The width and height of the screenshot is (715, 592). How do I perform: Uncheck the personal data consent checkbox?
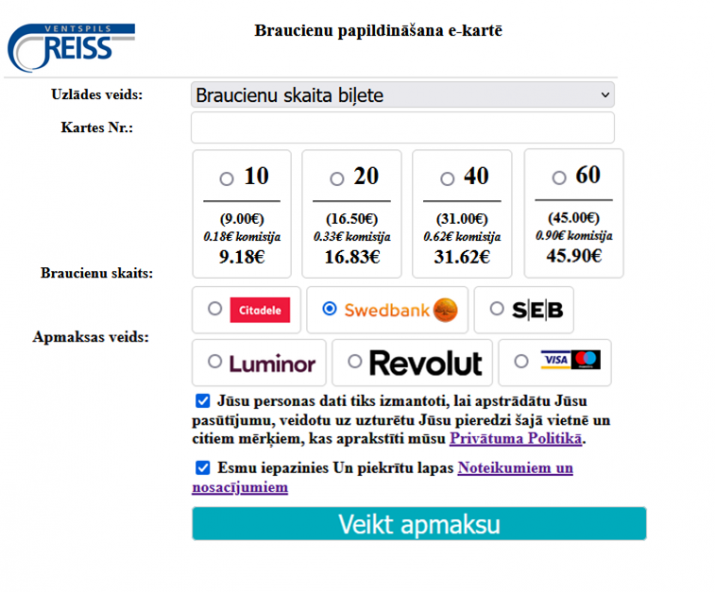(203, 401)
